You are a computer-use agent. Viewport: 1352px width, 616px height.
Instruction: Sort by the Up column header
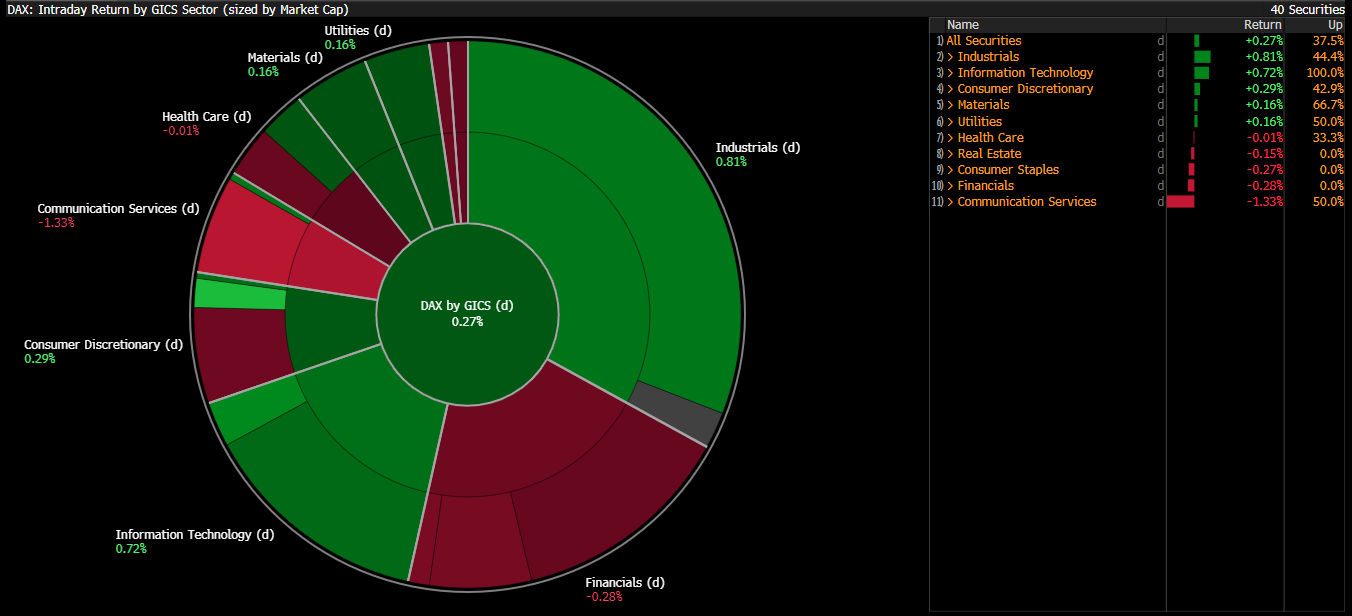coord(1335,25)
